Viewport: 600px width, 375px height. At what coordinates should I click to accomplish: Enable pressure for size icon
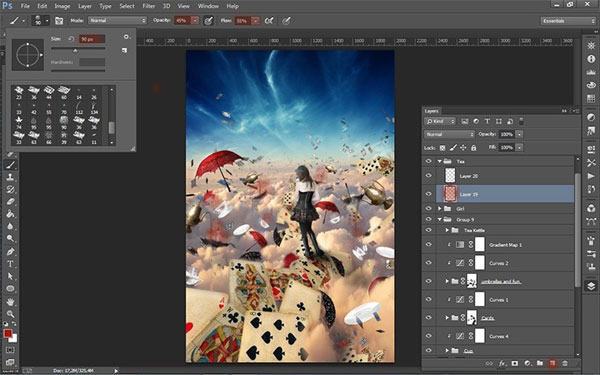pos(286,21)
